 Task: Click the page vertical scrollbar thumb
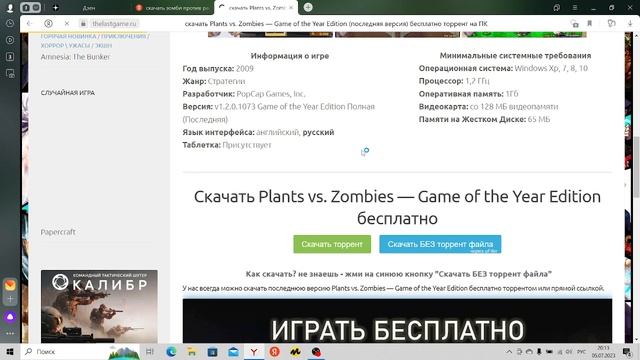click(636, 168)
